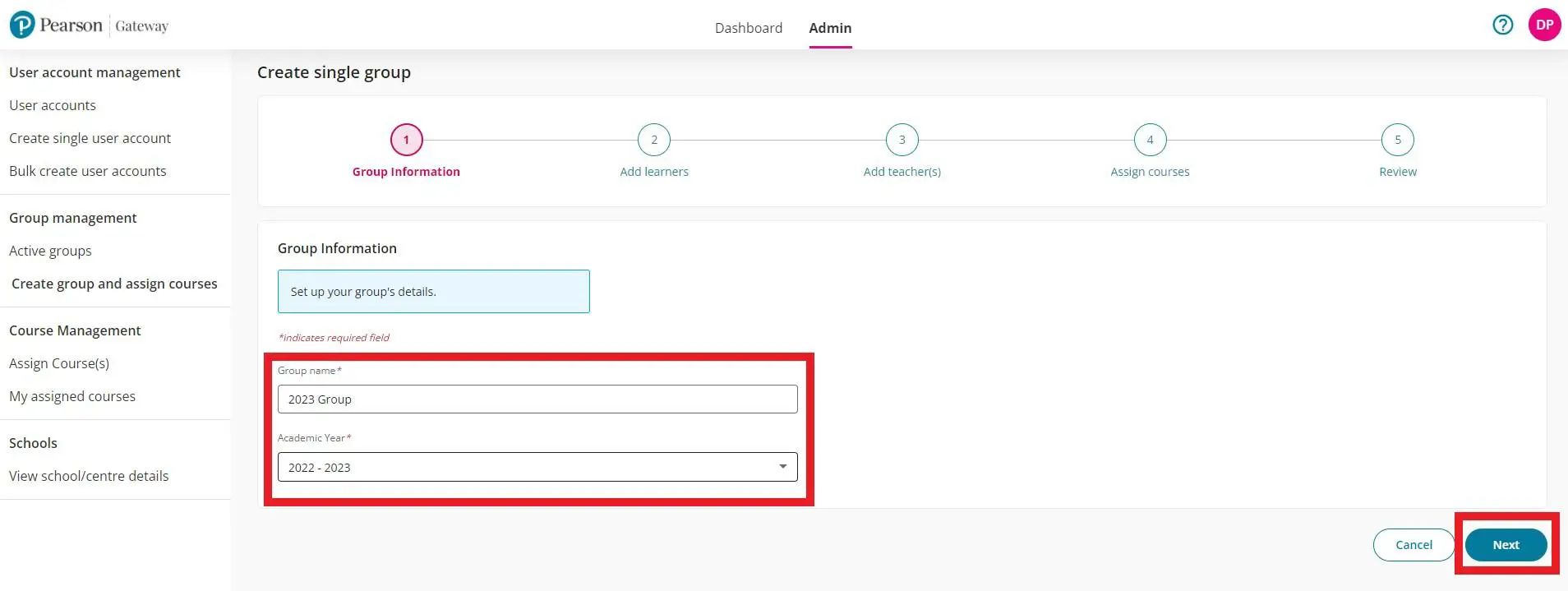1568x591 pixels.
Task: Click the Cancel button
Action: coord(1414,545)
